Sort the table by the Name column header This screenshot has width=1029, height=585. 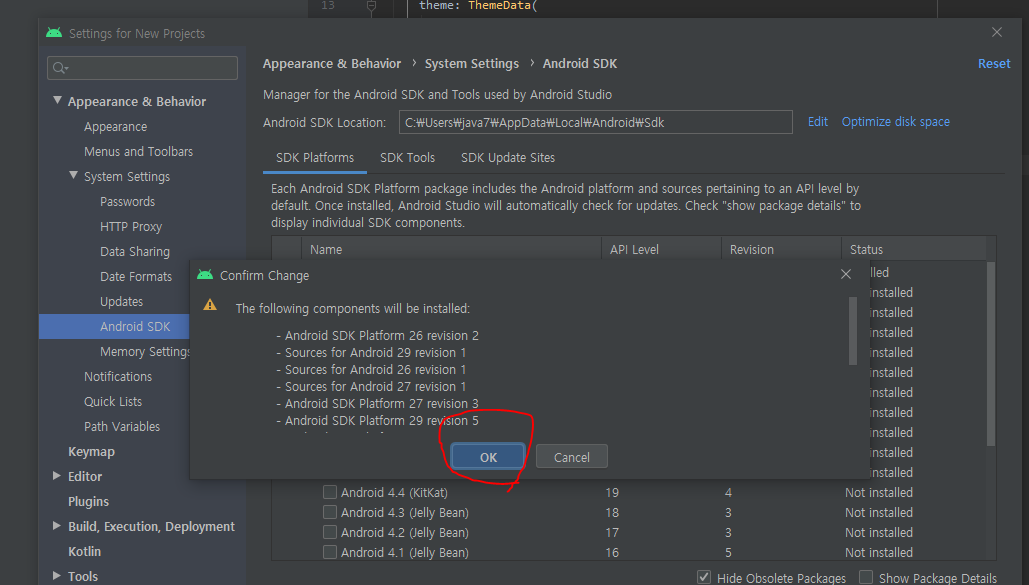(x=452, y=249)
